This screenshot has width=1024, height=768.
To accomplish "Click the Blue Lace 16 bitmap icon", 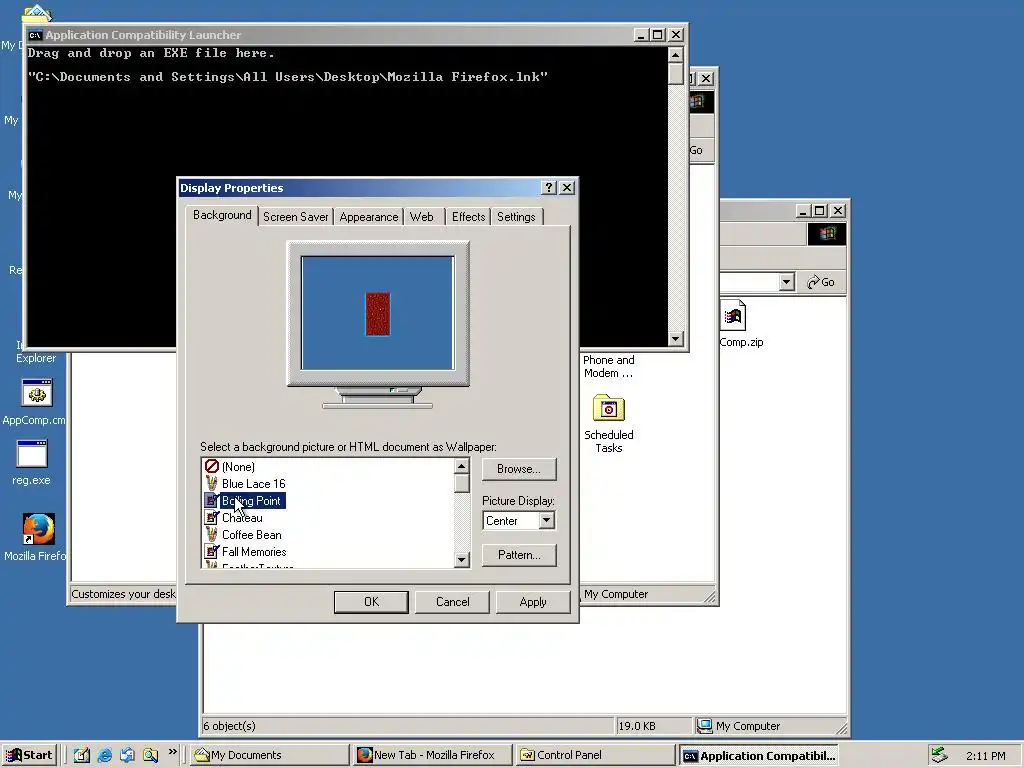I will (211, 483).
